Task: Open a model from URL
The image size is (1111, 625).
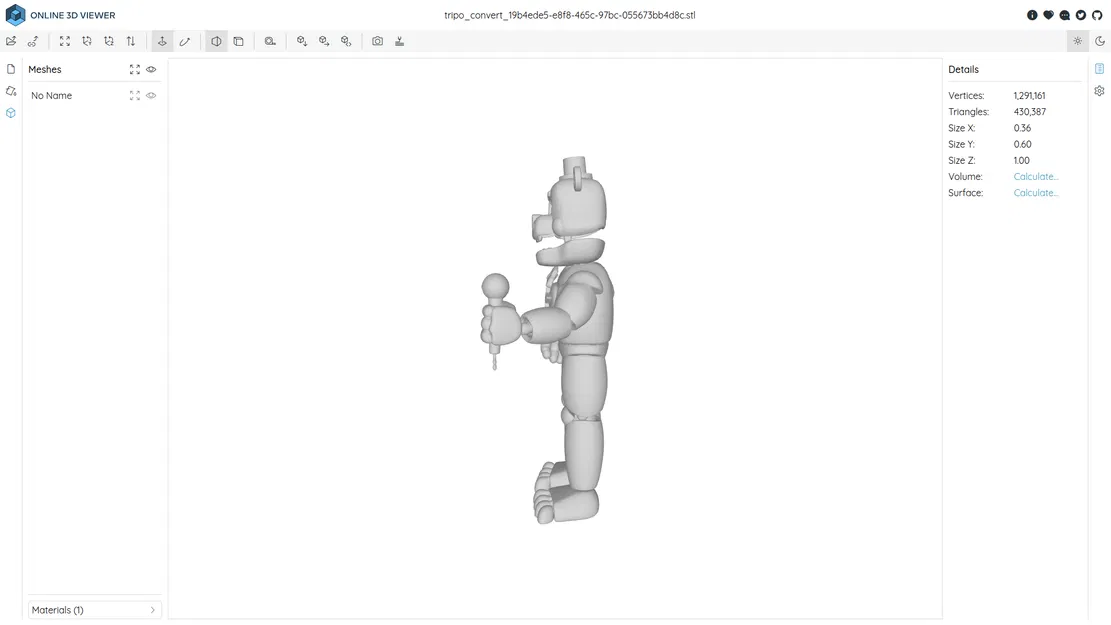Action: click(32, 41)
